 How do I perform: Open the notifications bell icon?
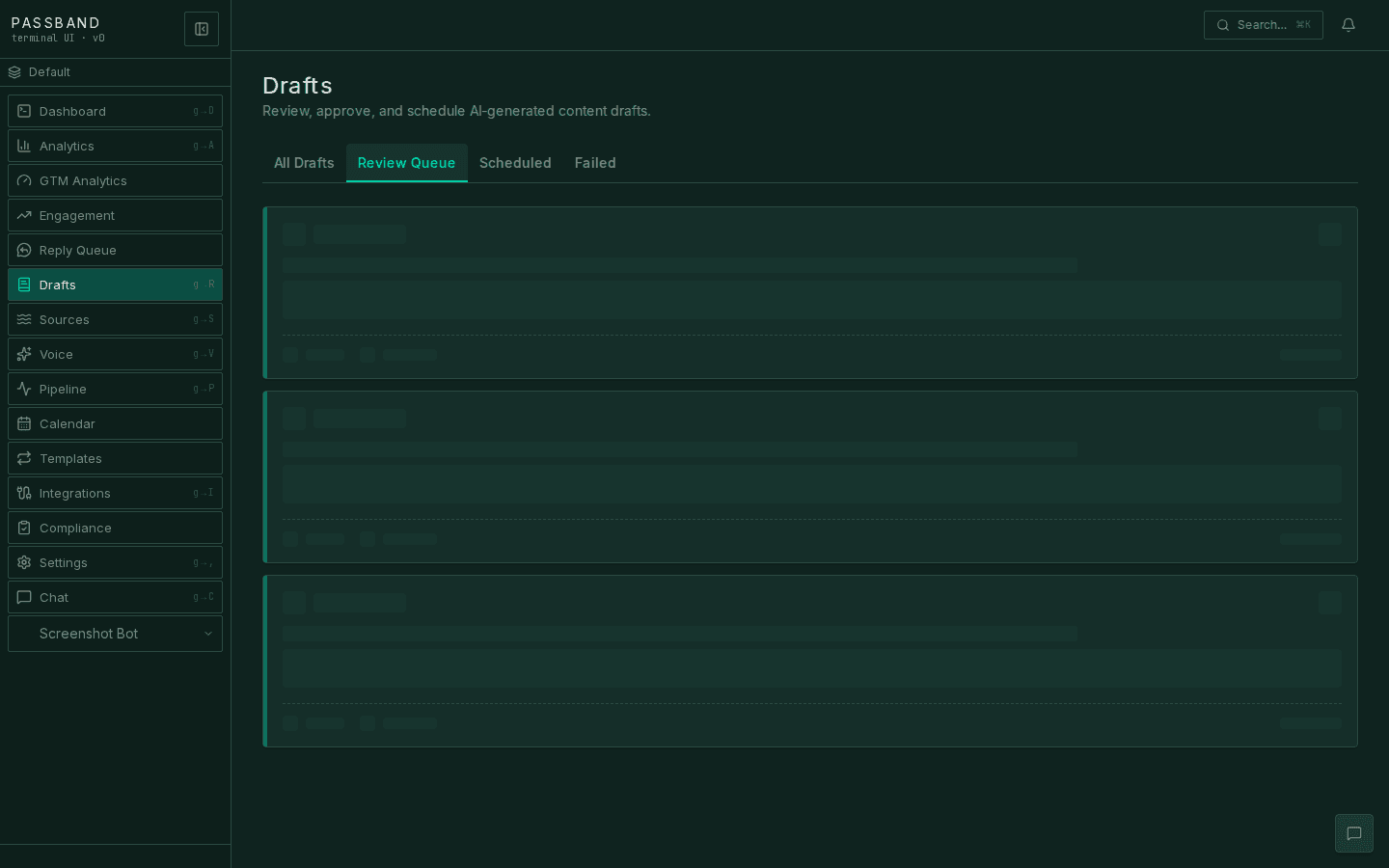(x=1348, y=25)
